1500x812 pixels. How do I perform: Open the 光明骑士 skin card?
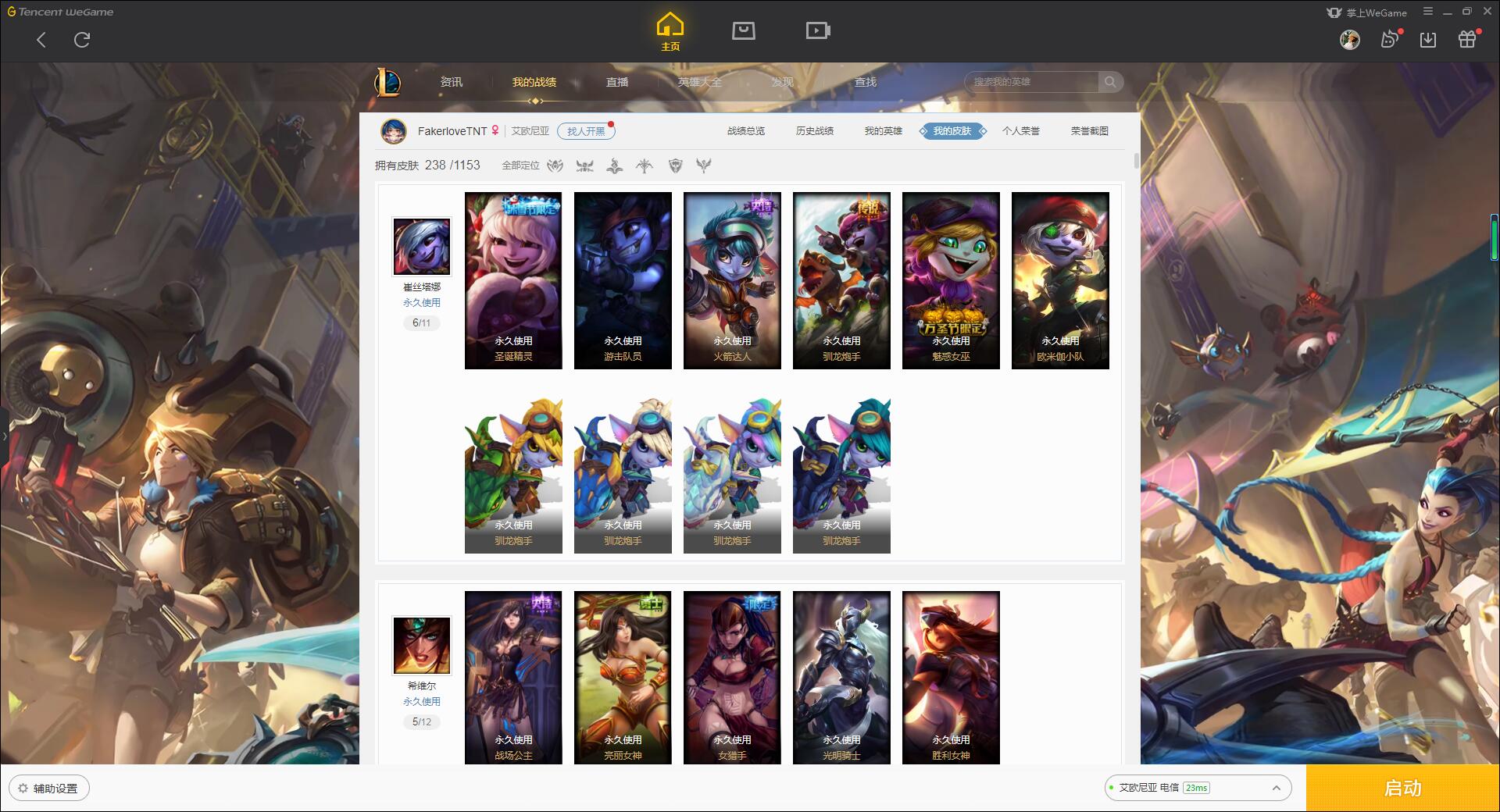841,678
